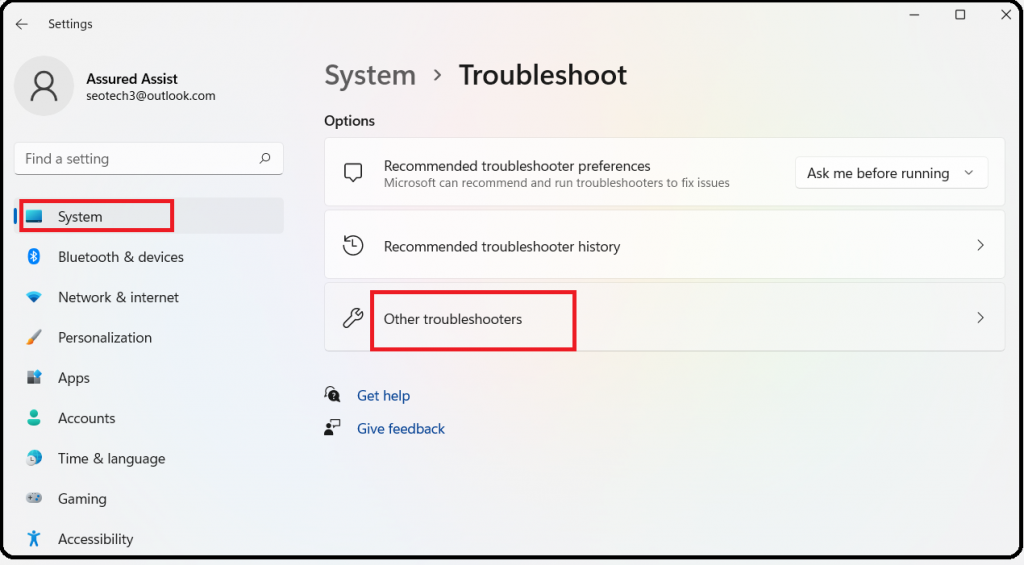1024x565 pixels.
Task: Close the Settings window
Action: click(1006, 14)
